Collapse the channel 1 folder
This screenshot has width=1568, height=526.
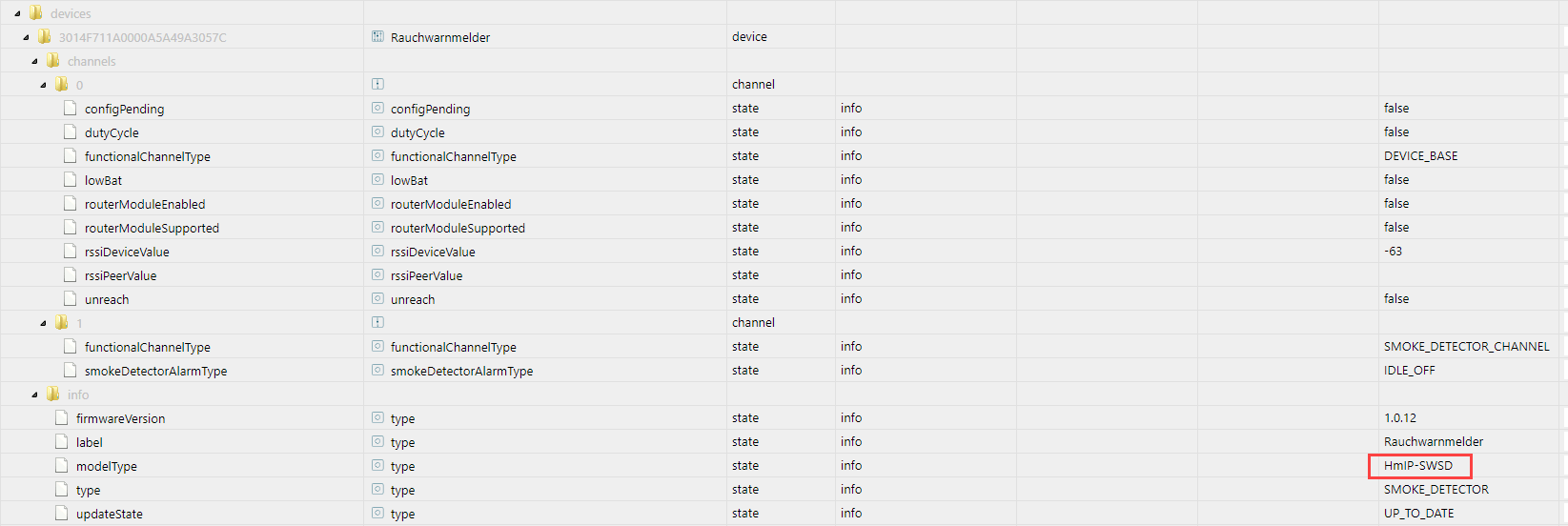point(43,323)
